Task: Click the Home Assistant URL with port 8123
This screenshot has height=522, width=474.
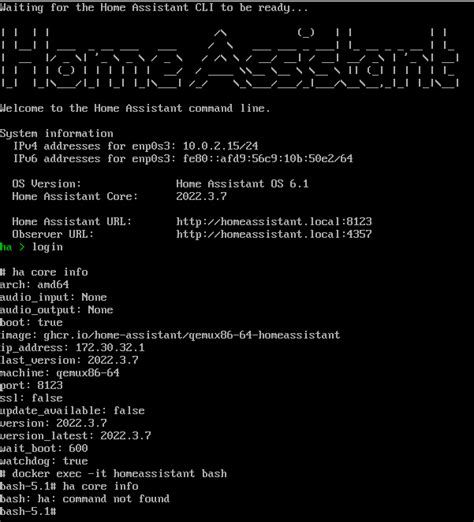Action: [274, 221]
